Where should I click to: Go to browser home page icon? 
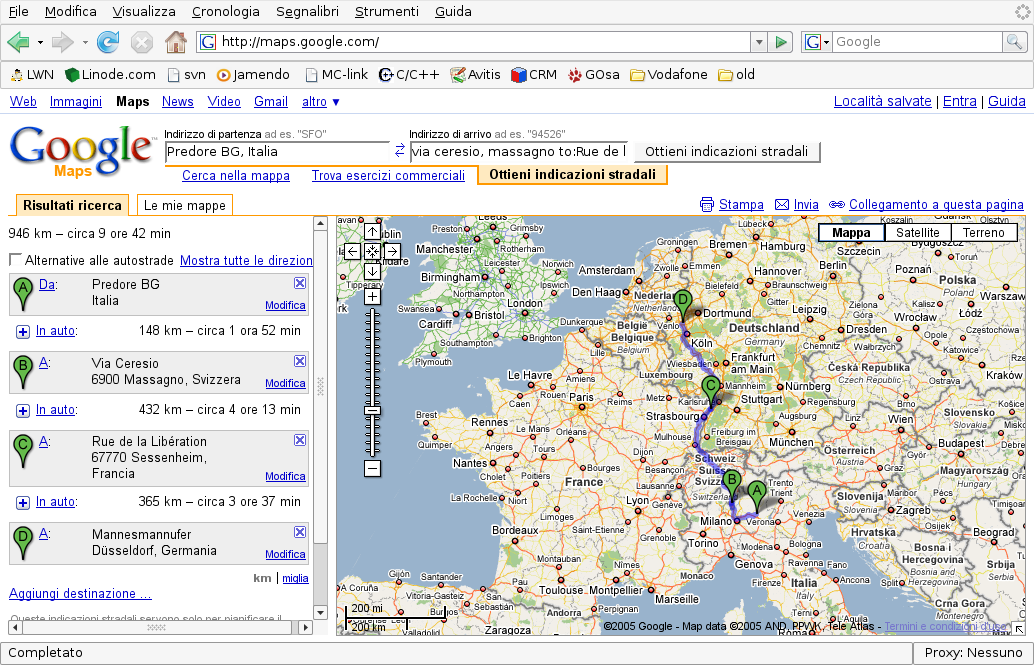point(175,42)
